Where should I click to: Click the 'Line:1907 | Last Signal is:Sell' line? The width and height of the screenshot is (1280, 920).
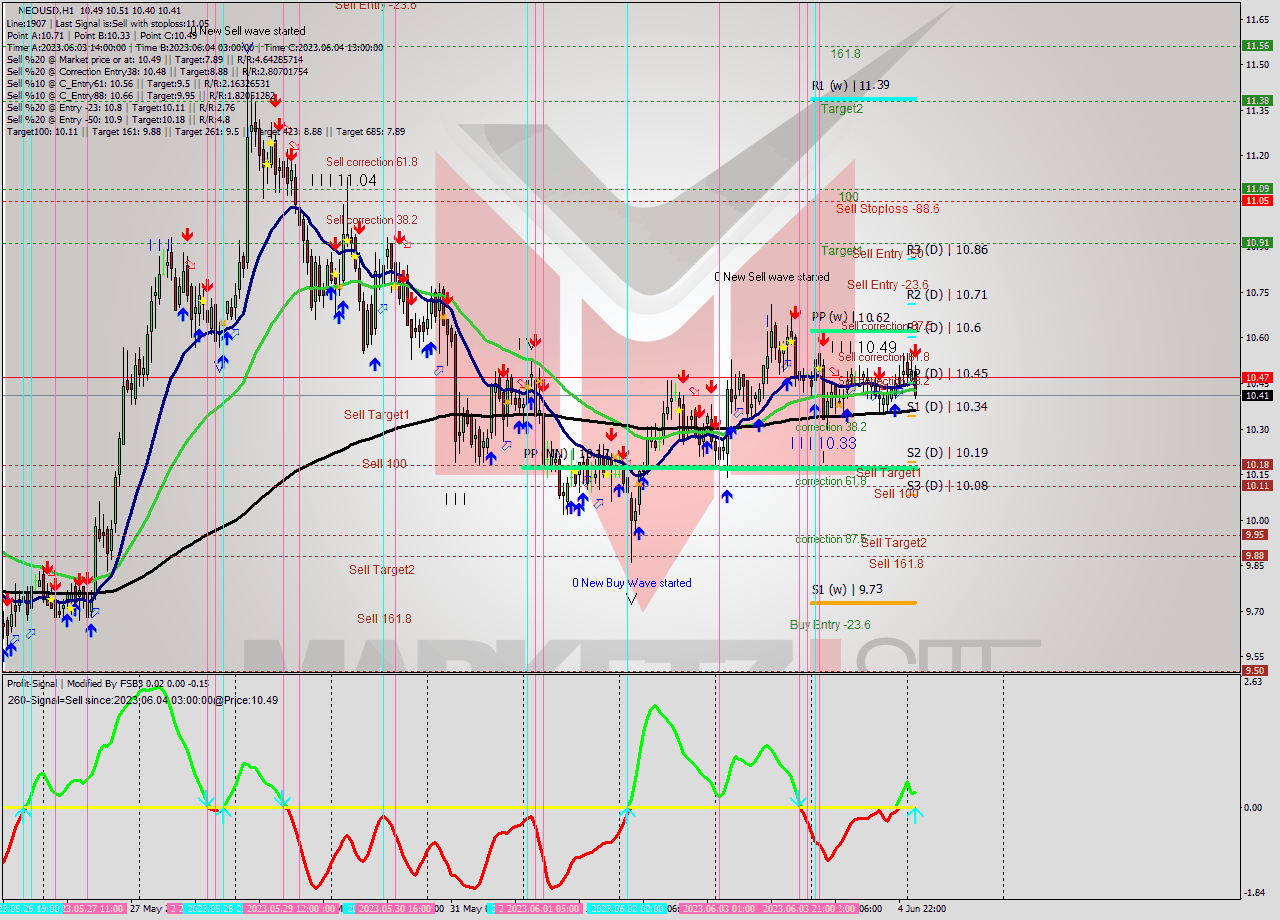point(108,23)
